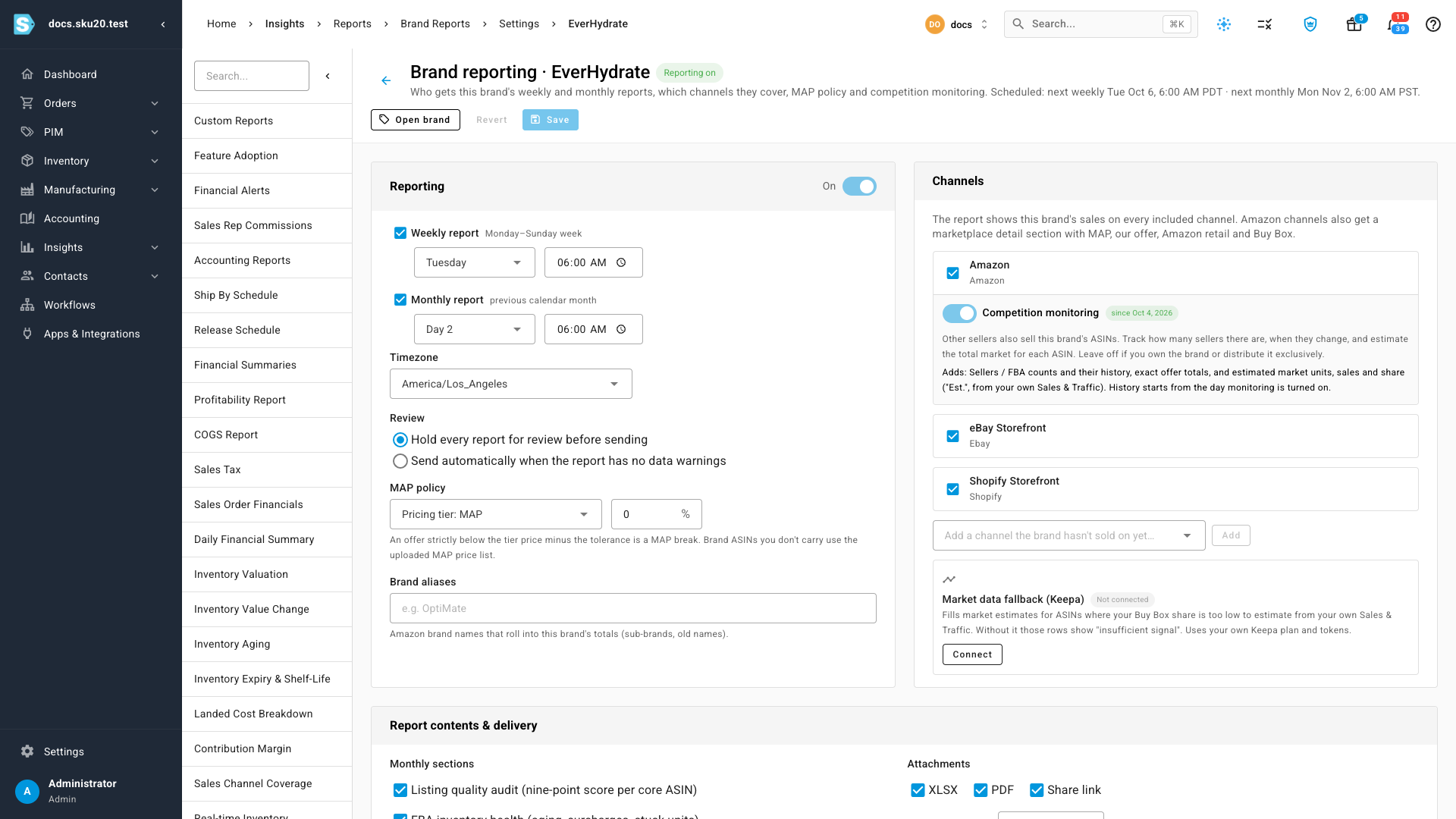
Task: Uncheck the eBay Storefront channel
Action: click(x=952, y=436)
